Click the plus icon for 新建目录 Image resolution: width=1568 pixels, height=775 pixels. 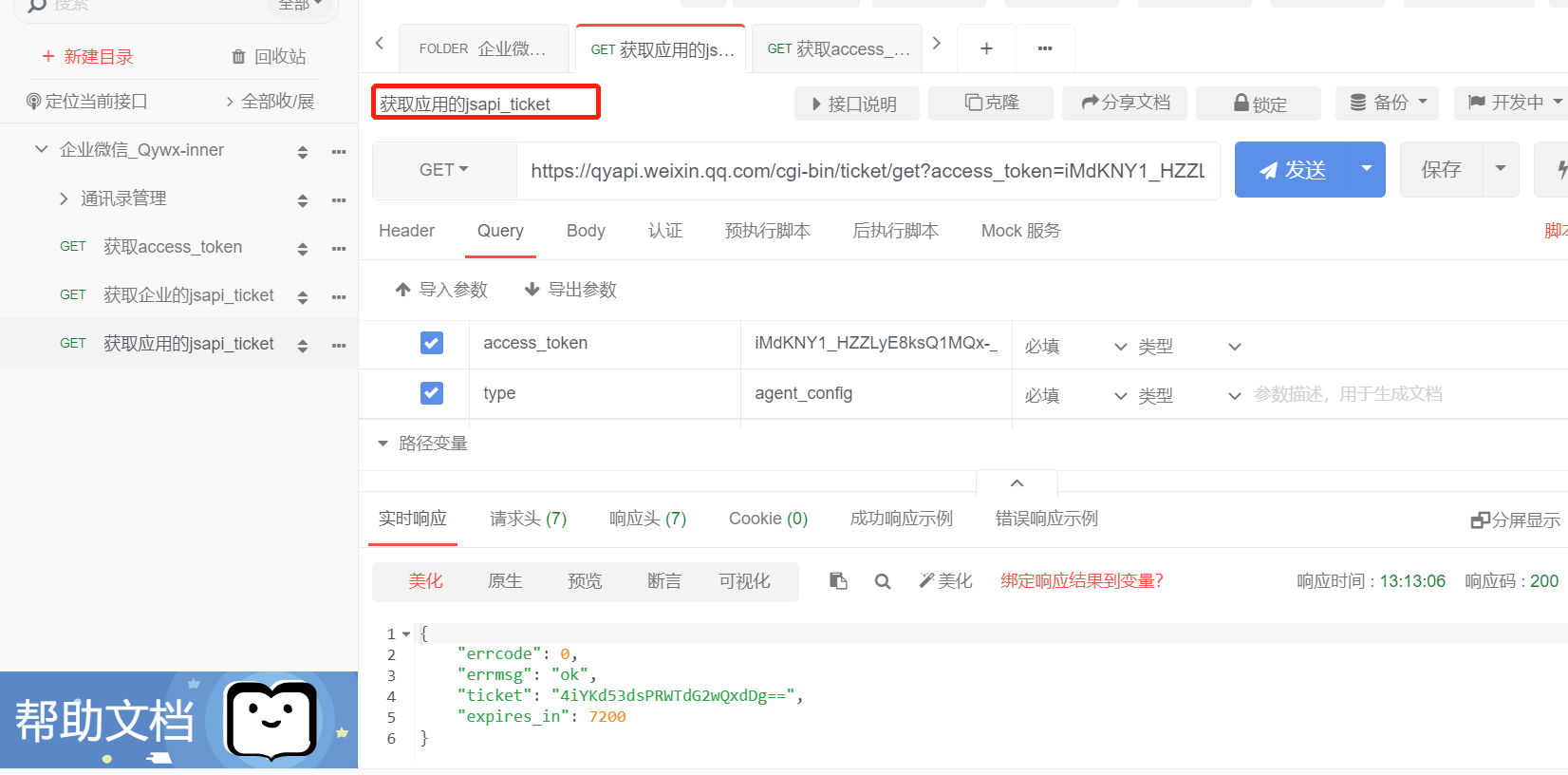(48, 57)
